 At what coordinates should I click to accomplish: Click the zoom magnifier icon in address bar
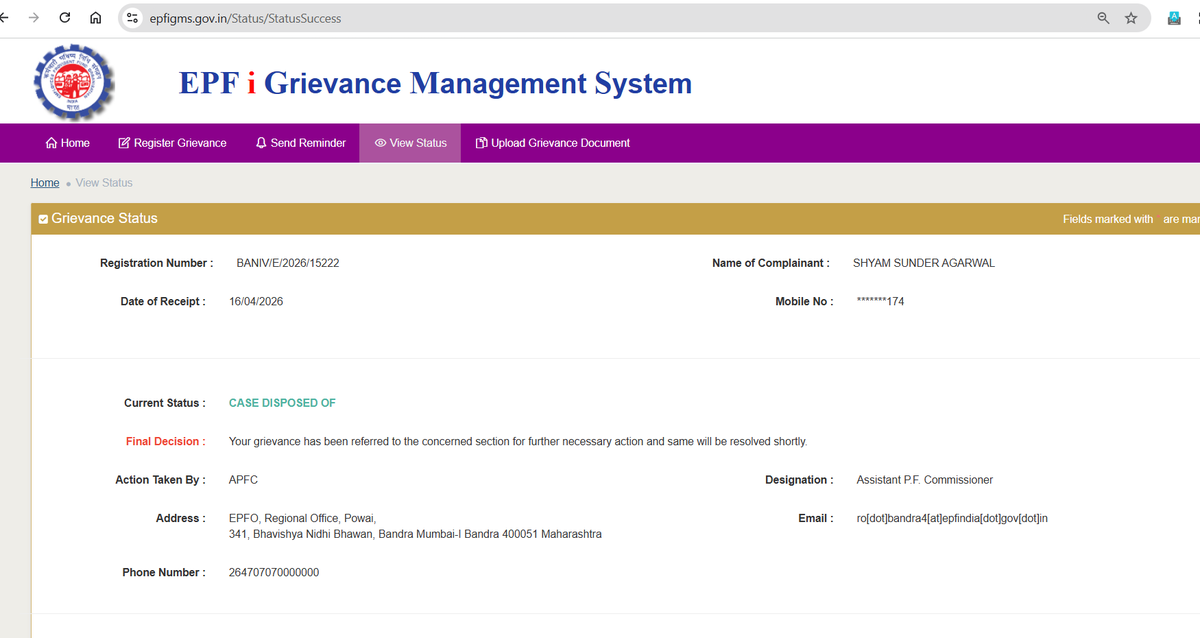coord(1103,18)
